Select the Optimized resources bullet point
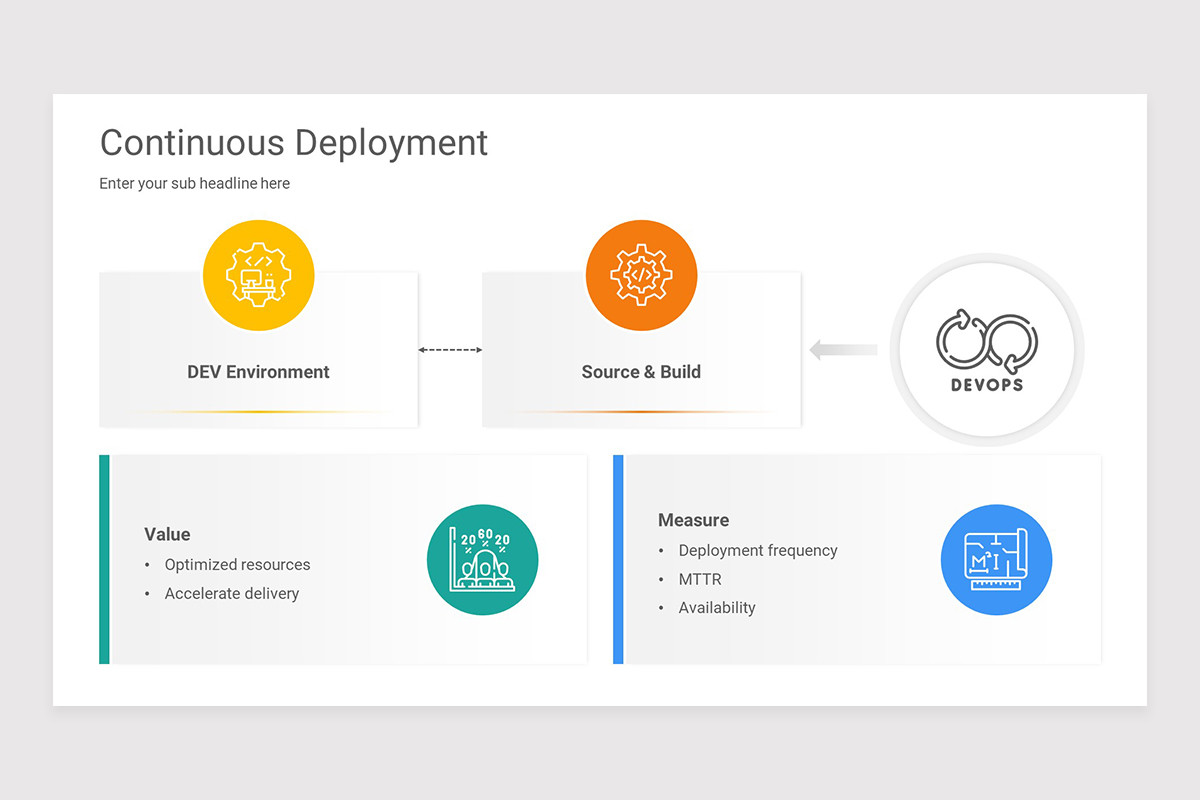The width and height of the screenshot is (1200, 800). point(237,564)
